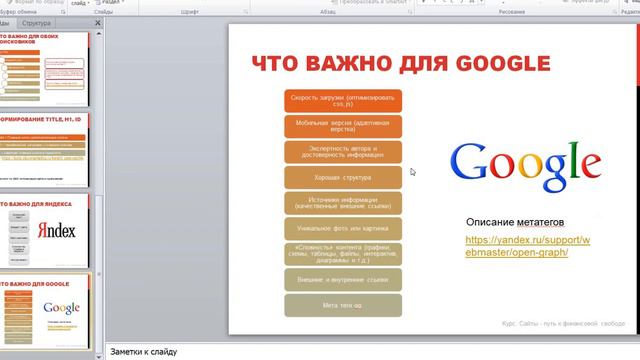
Task: Select the 'Формирование Title, H1' slide thumbnail
Action: point(43,150)
